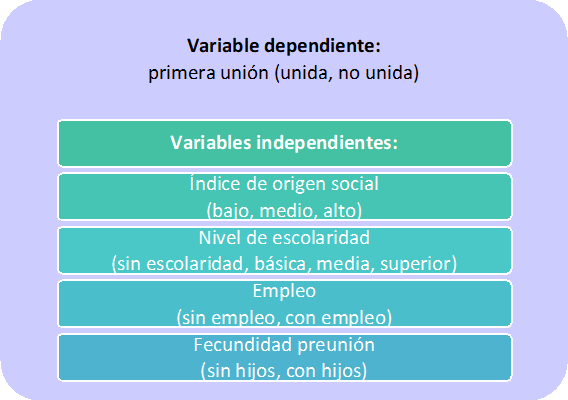Select the 'primera unión' text

coord(208,73)
